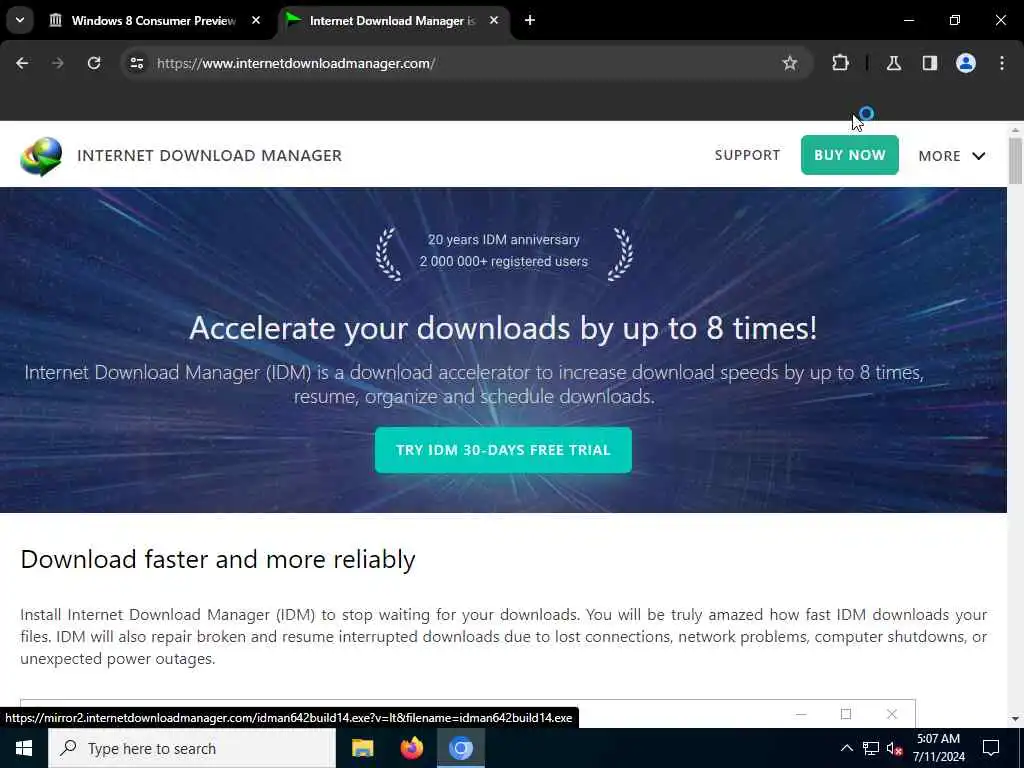Open a new browser tab

(530, 20)
